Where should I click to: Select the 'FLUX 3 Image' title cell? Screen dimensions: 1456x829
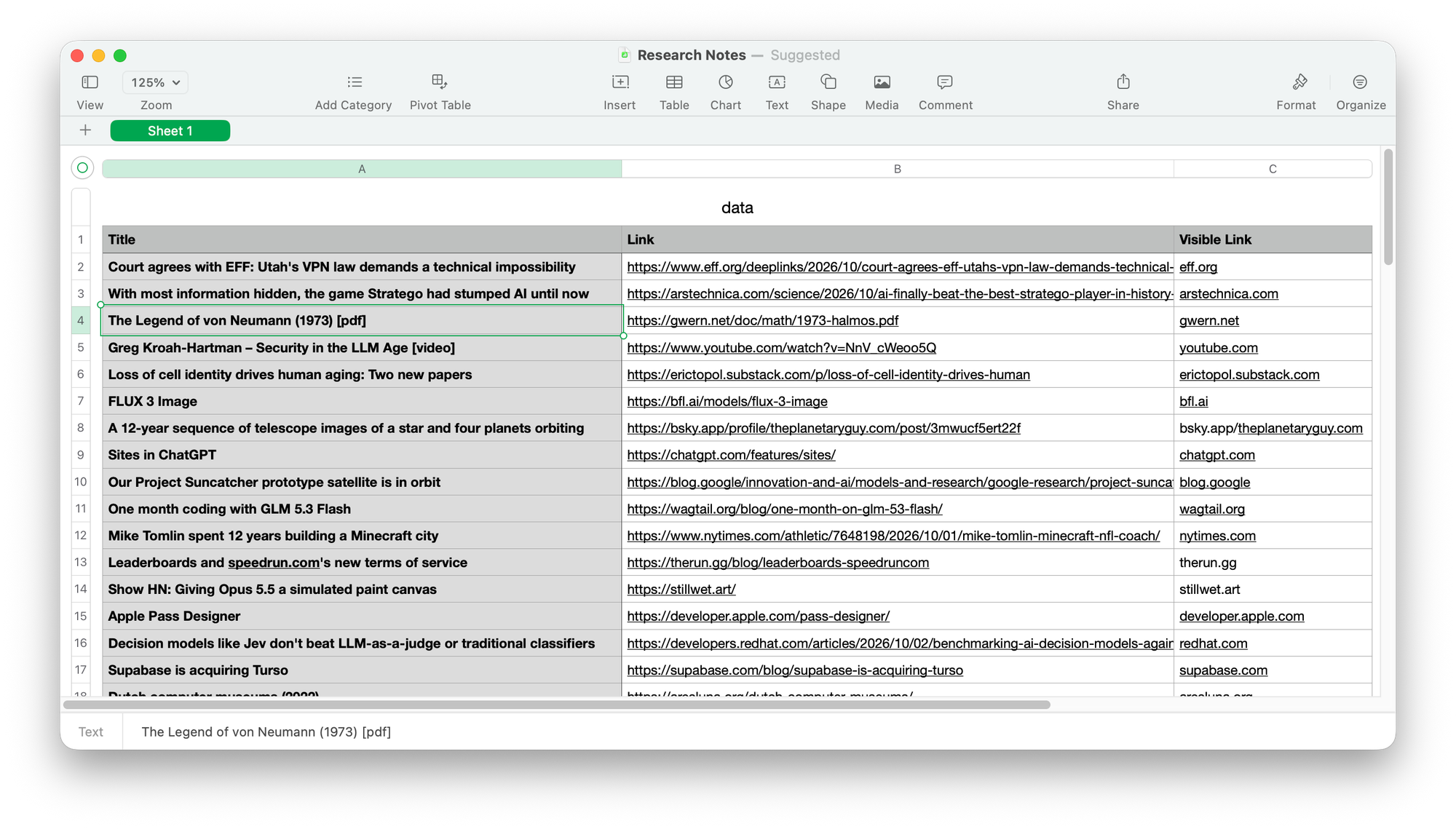(362, 401)
